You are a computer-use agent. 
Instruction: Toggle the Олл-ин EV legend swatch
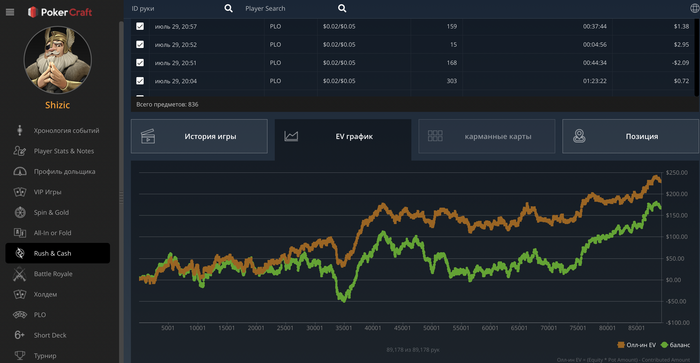coord(621,345)
